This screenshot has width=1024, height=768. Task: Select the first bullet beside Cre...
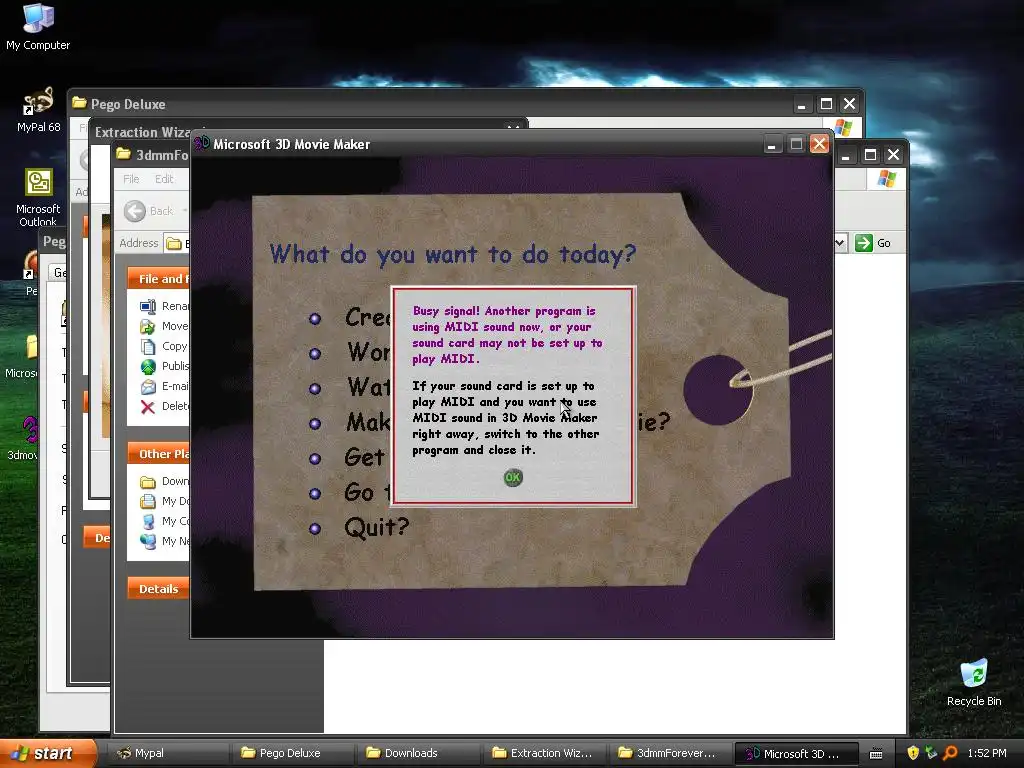coord(315,319)
